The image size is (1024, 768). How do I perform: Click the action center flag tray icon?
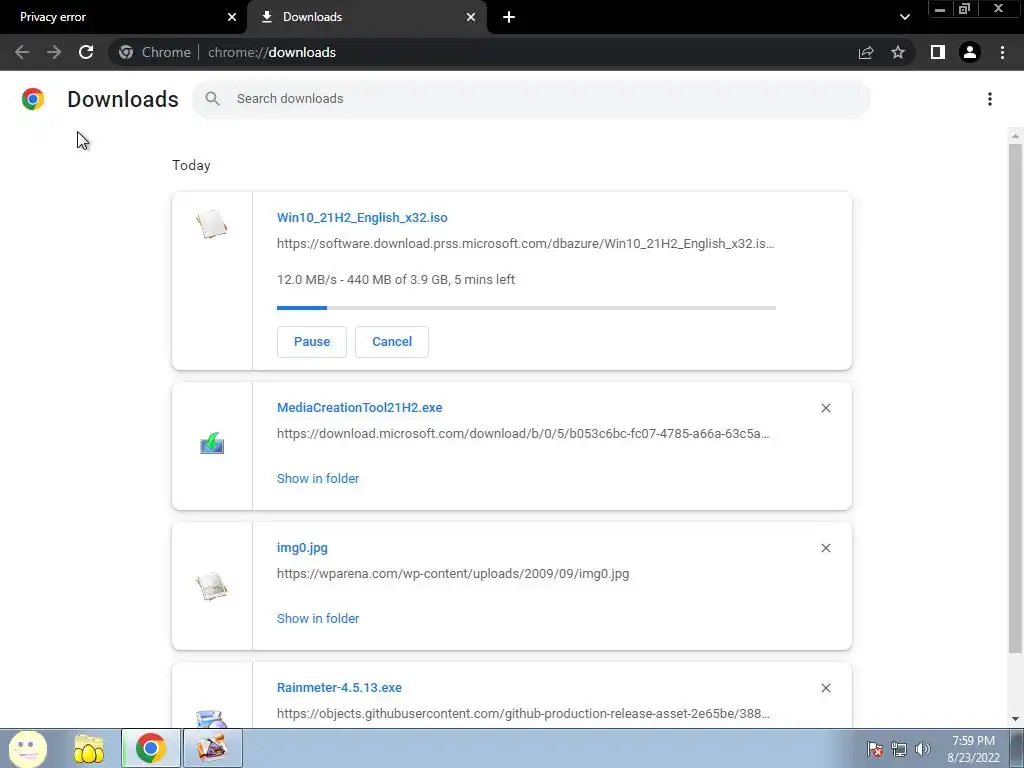(875, 749)
